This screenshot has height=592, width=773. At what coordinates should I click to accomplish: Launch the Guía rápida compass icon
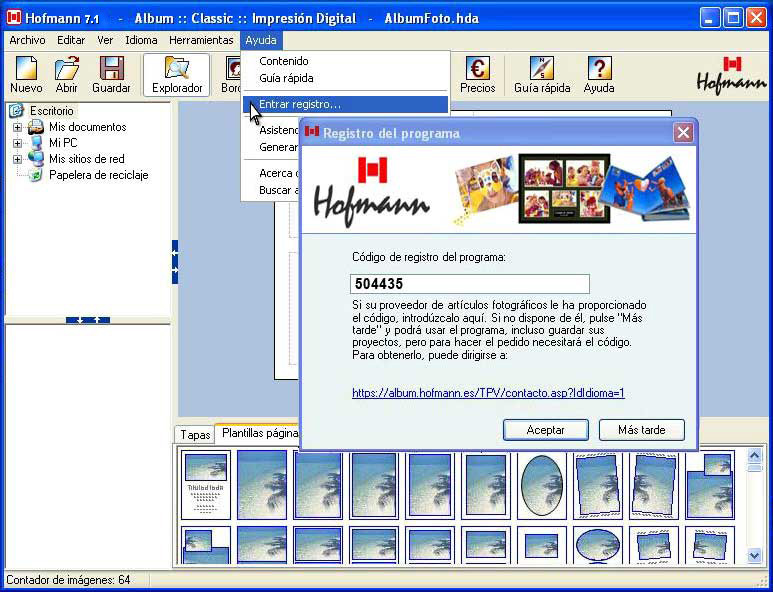(x=542, y=74)
